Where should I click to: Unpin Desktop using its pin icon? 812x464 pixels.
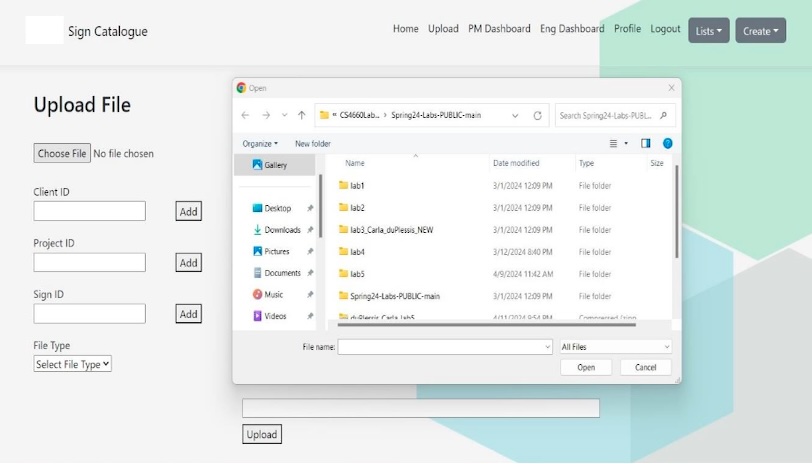(310, 208)
